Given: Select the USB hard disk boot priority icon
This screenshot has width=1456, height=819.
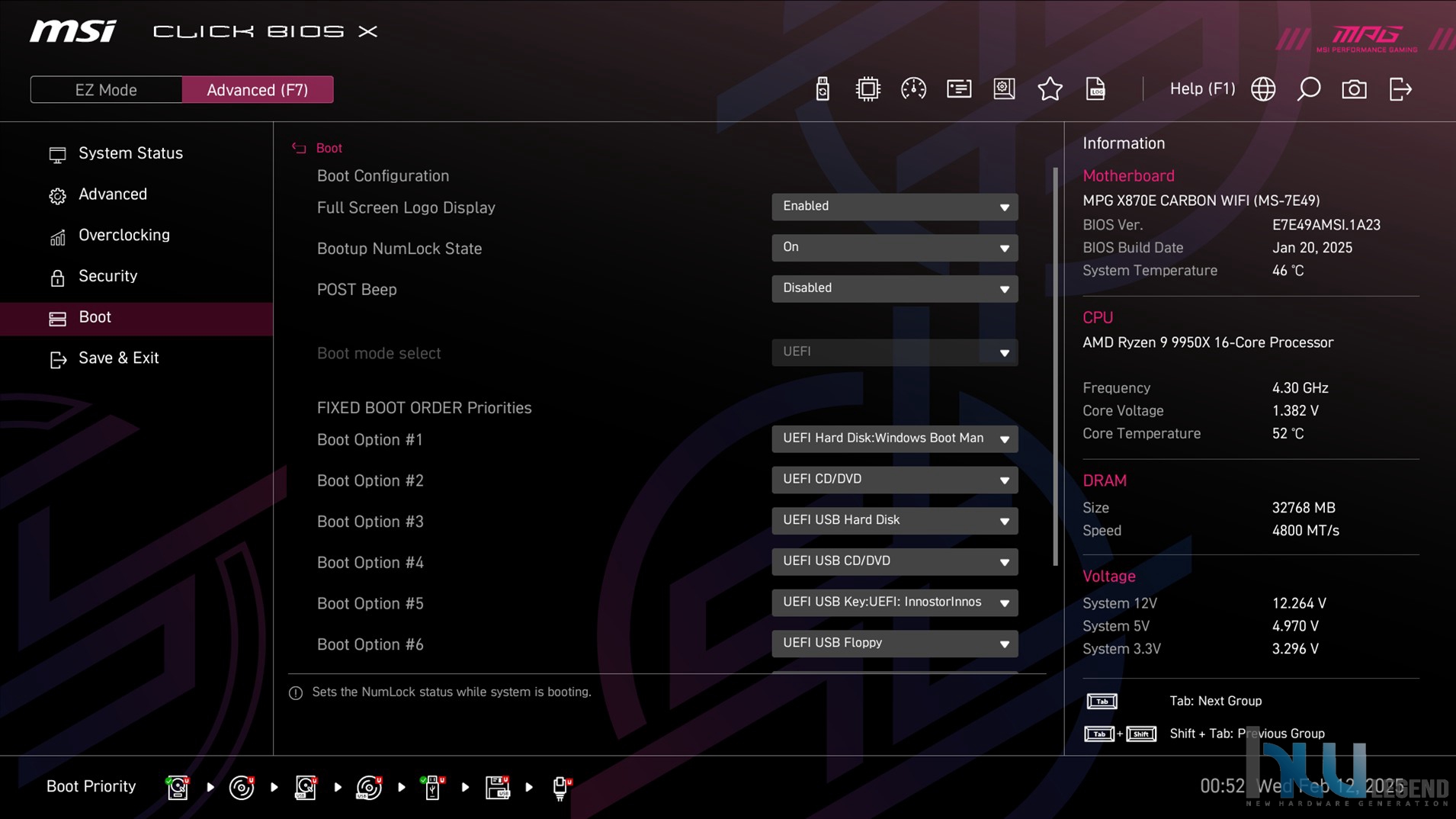Looking at the screenshot, I should (306, 787).
